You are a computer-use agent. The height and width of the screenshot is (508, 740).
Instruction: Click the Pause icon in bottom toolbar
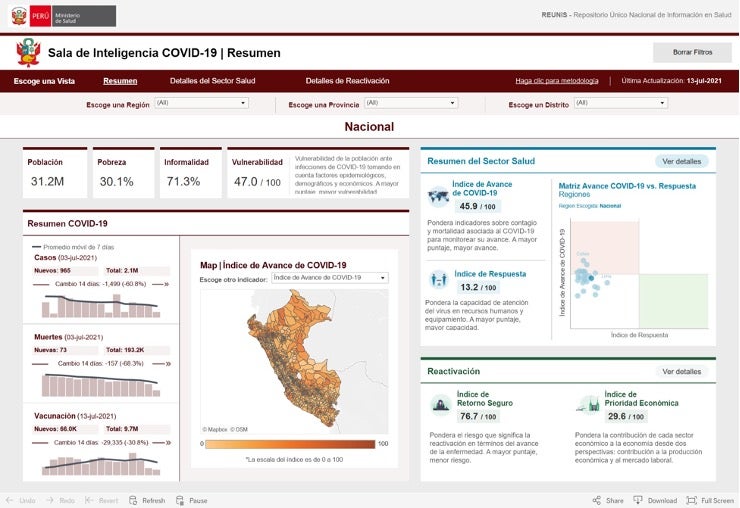click(180, 500)
